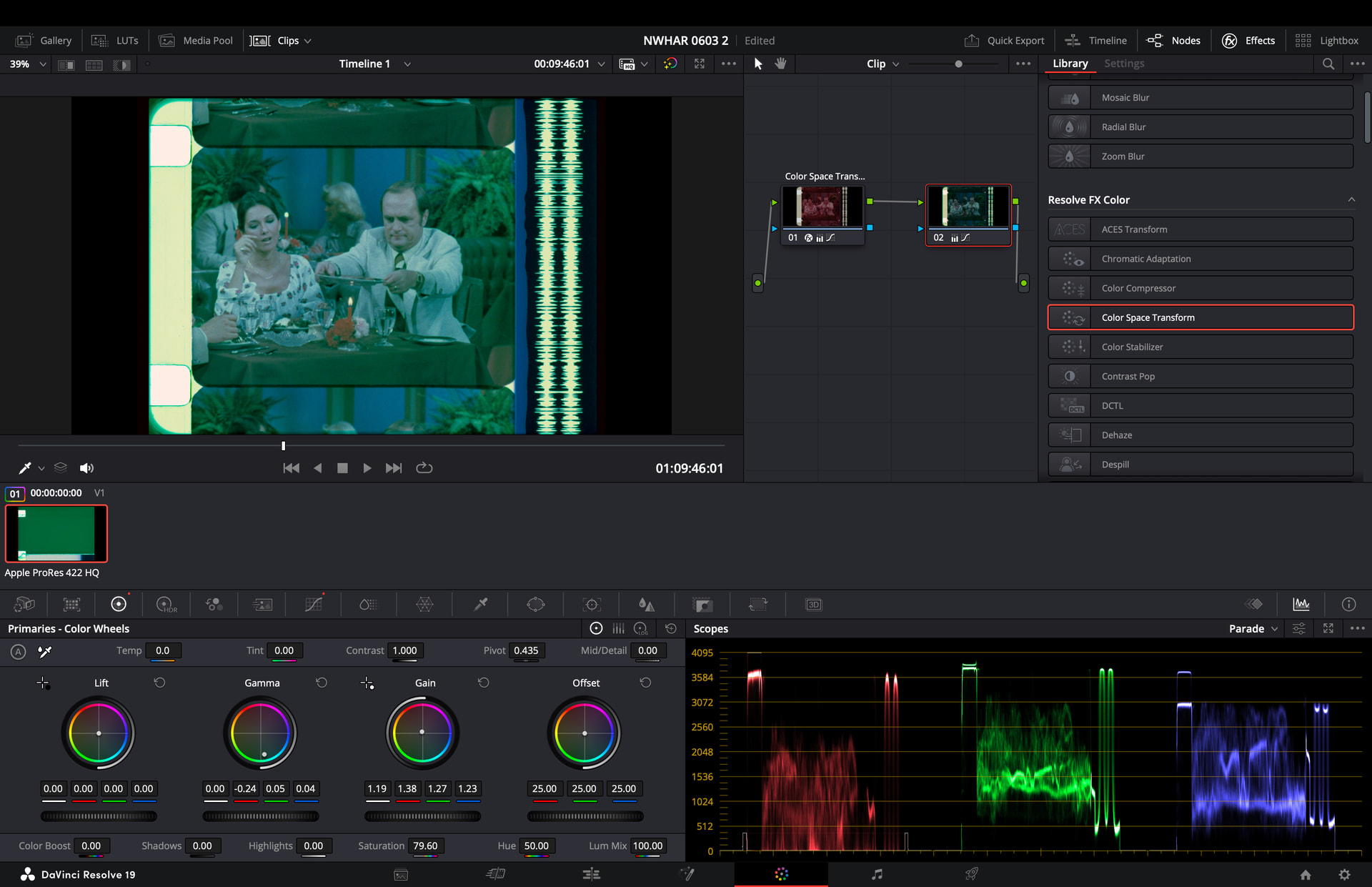Open the Power Window palette

click(x=535, y=605)
